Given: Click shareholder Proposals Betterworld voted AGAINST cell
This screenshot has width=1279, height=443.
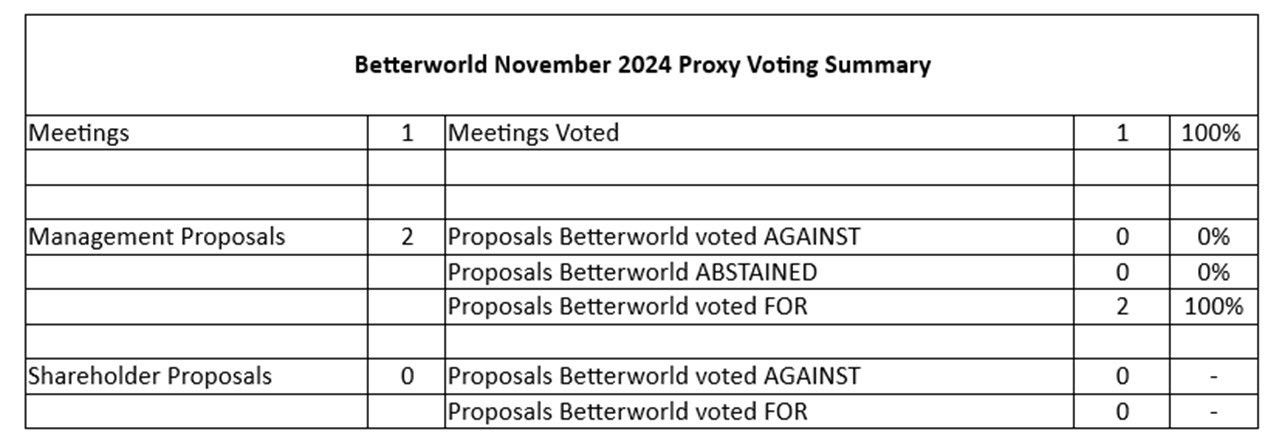Looking at the screenshot, I should (760, 377).
